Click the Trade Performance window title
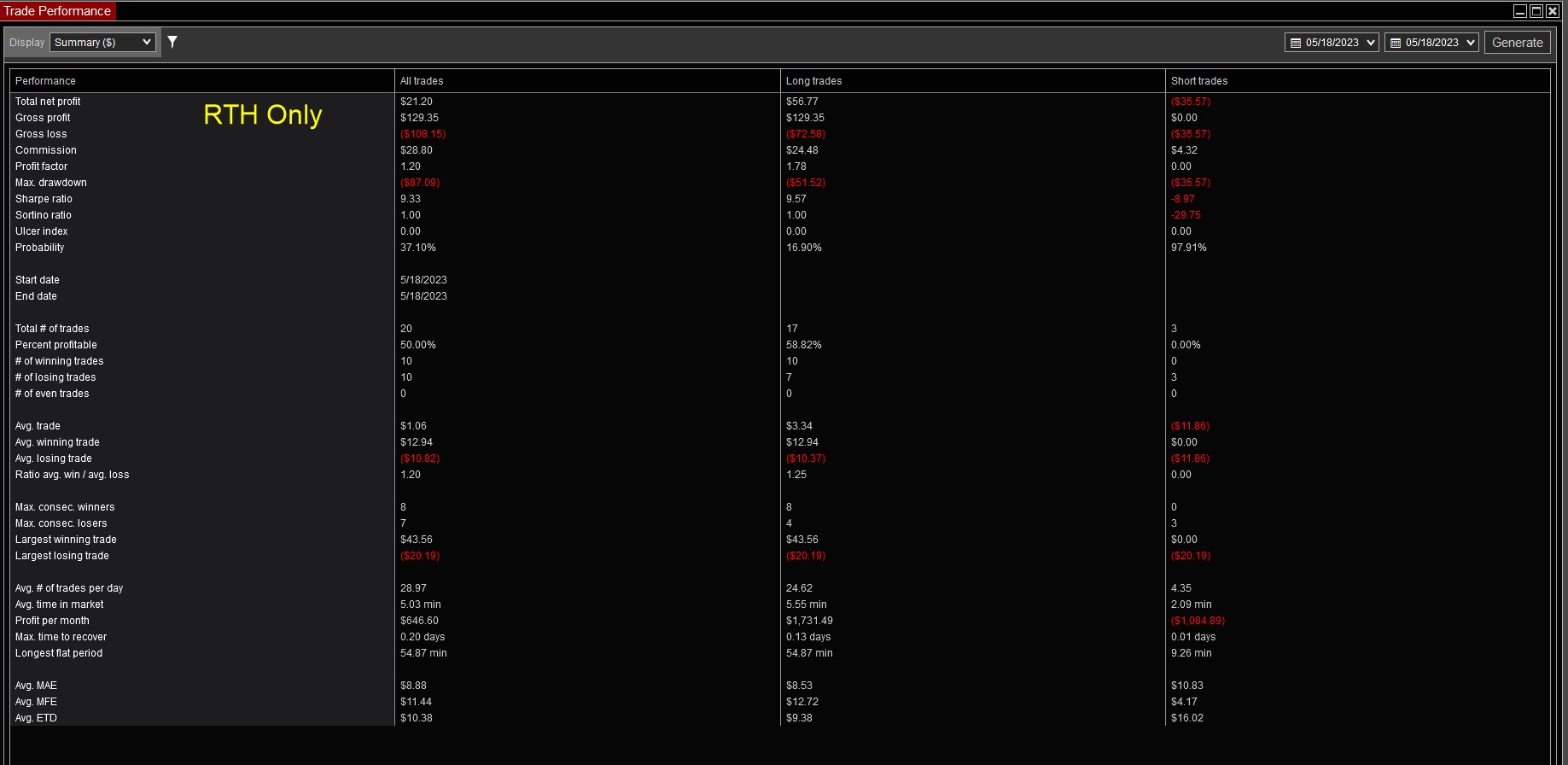 click(x=57, y=11)
